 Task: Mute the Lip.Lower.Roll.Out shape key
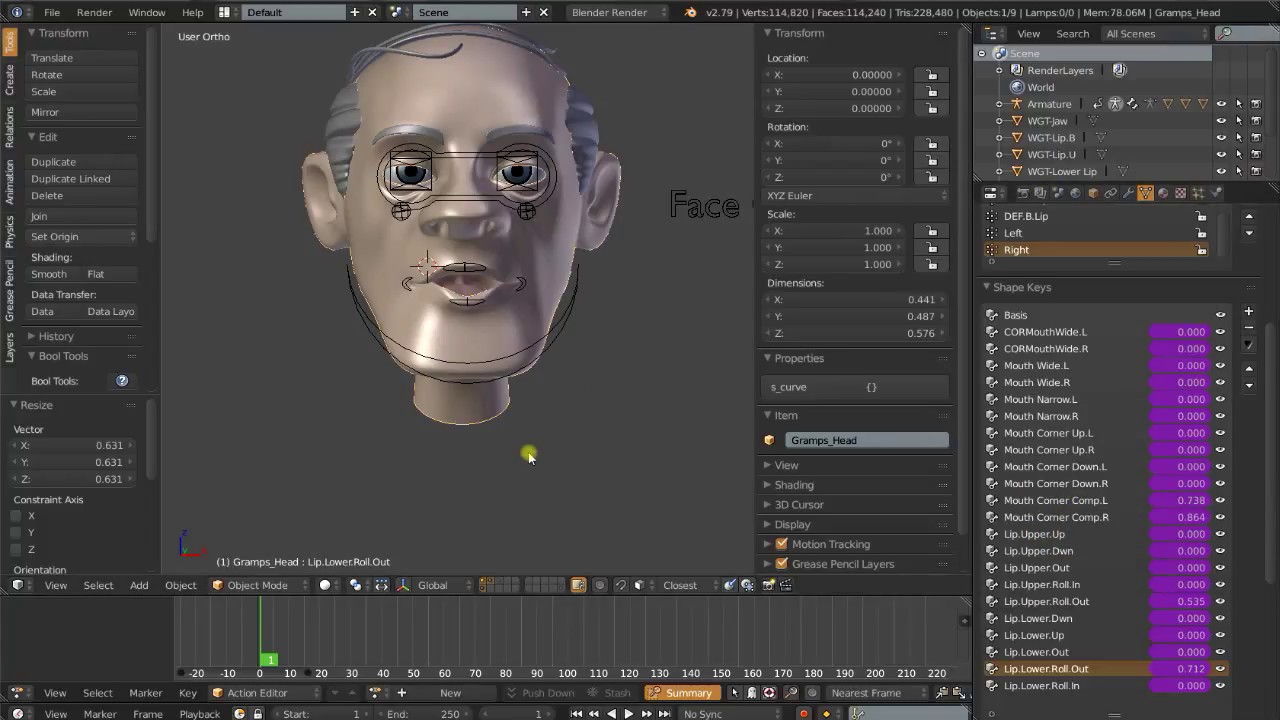click(x=1220, y=669)
